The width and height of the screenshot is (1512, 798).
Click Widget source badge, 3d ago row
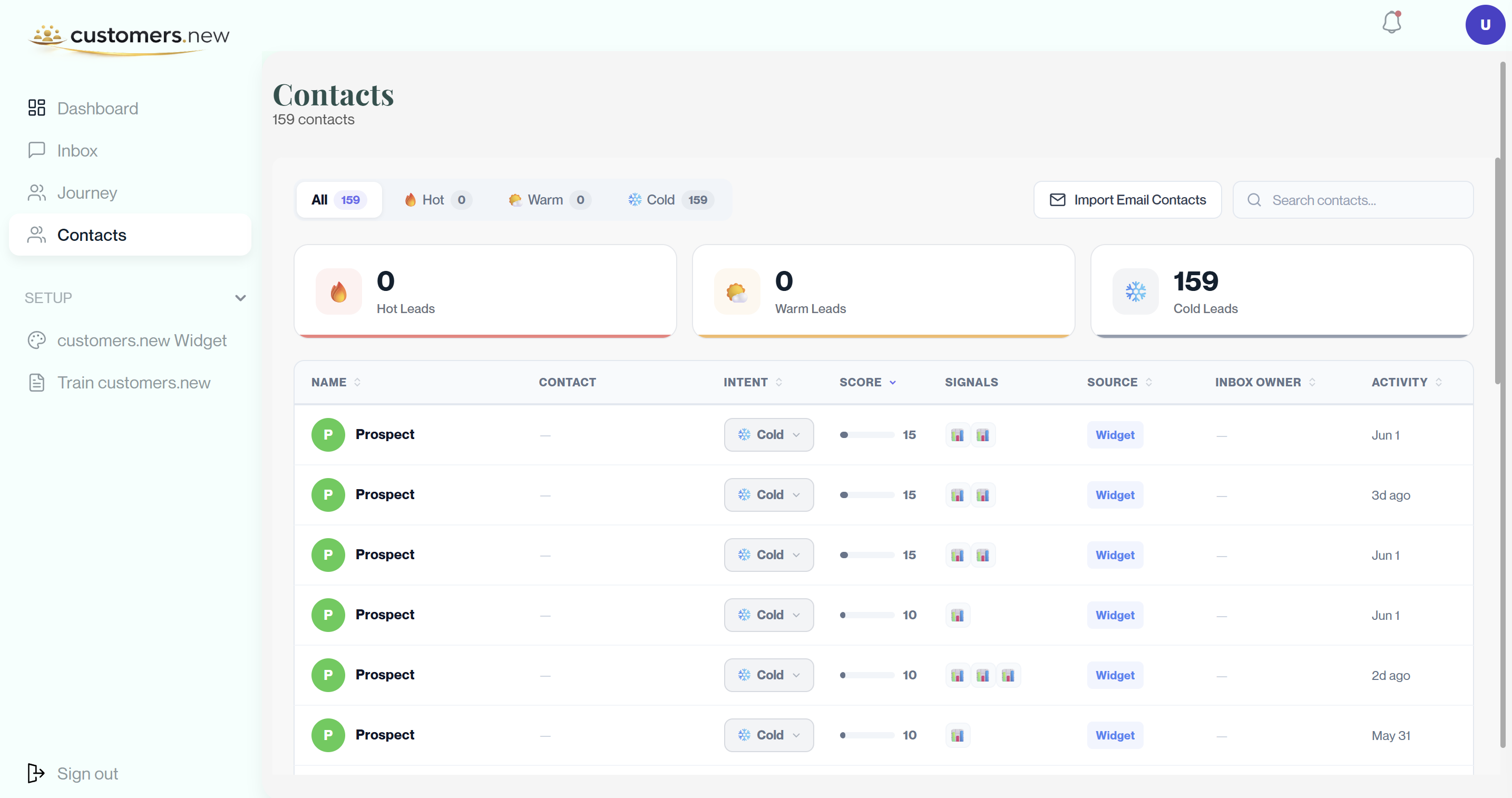click(x=1115, y=495)
